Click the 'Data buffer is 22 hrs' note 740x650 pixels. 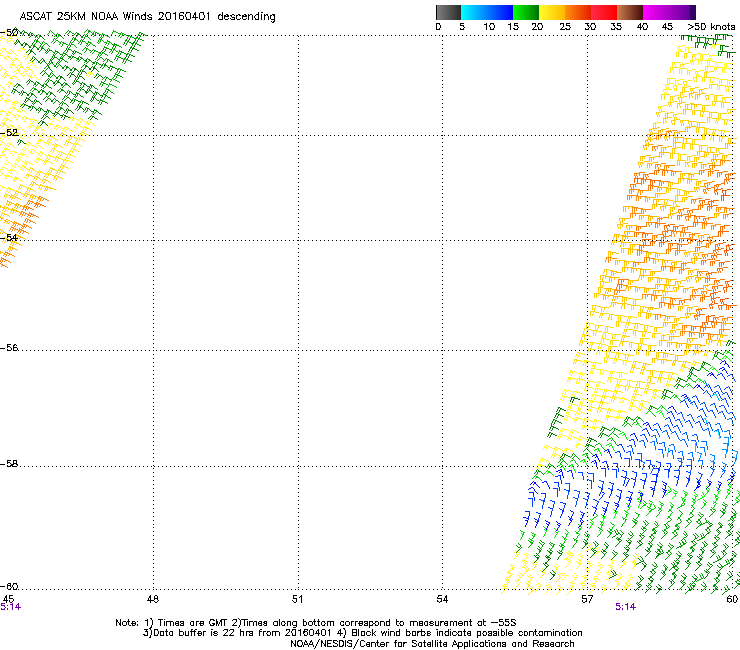[x=362, y=633]
